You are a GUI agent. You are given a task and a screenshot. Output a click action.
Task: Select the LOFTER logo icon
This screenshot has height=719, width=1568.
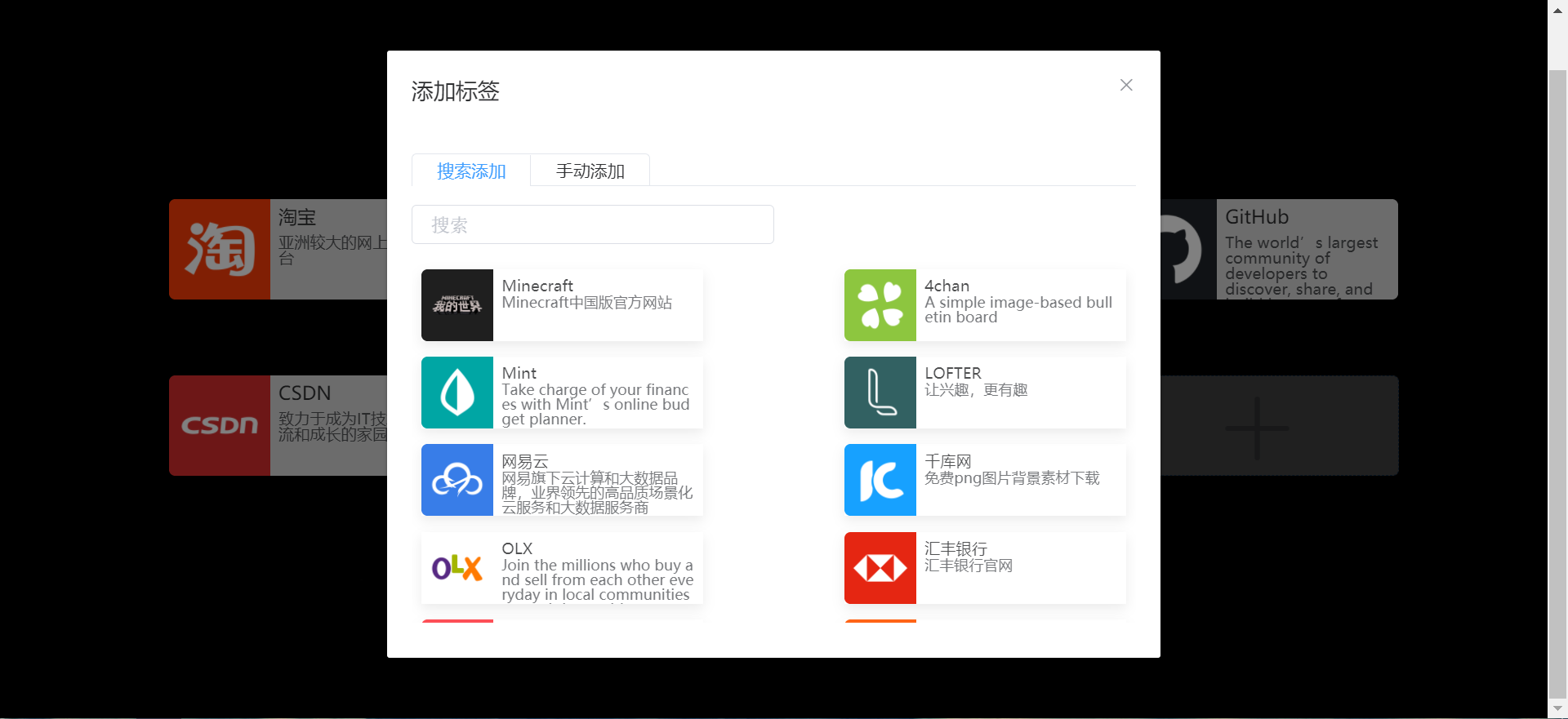(x=880, y=393)
